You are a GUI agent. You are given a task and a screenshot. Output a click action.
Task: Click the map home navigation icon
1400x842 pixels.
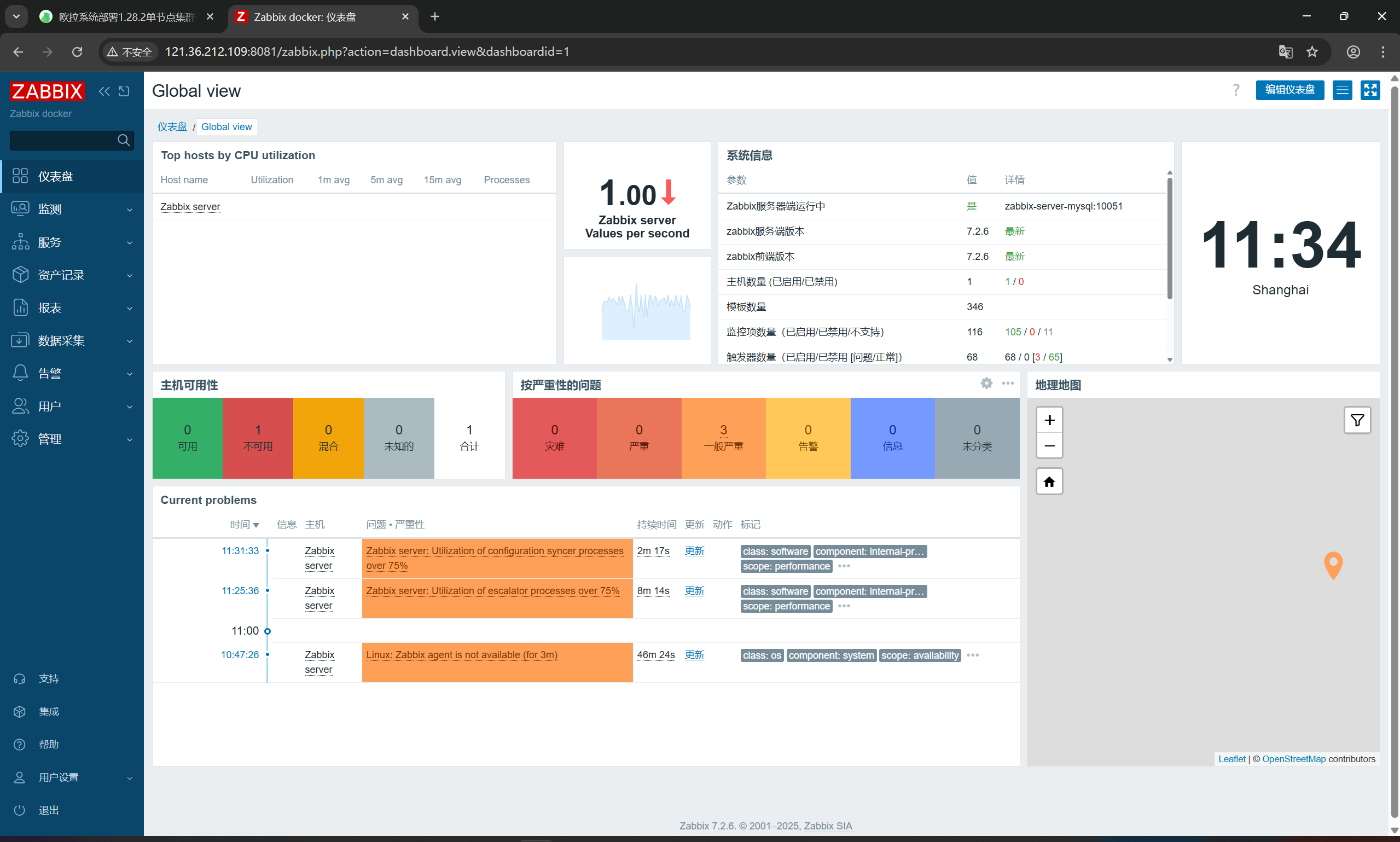coord(1049,481)
